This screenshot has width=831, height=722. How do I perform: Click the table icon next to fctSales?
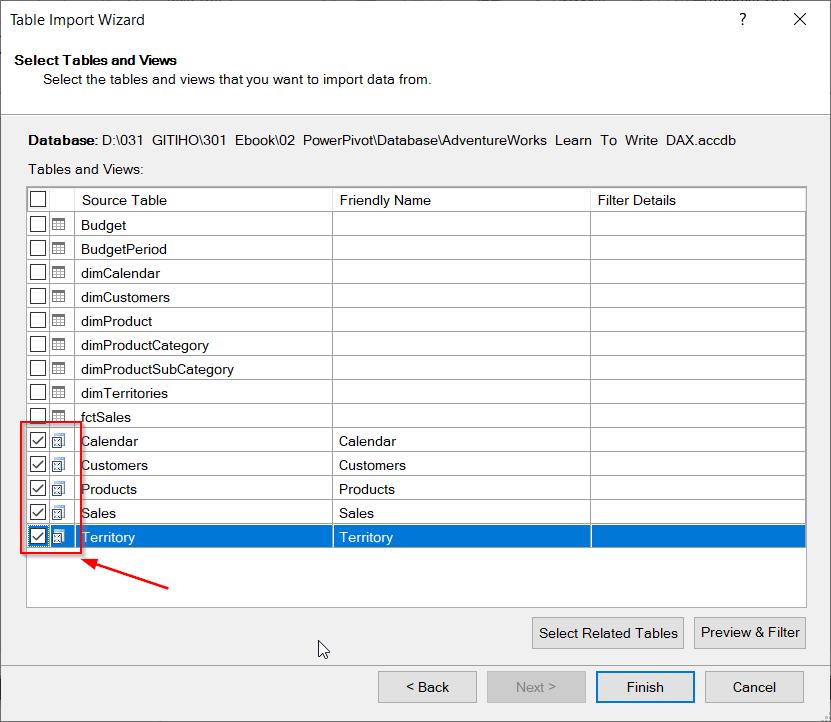pos(59,417)
